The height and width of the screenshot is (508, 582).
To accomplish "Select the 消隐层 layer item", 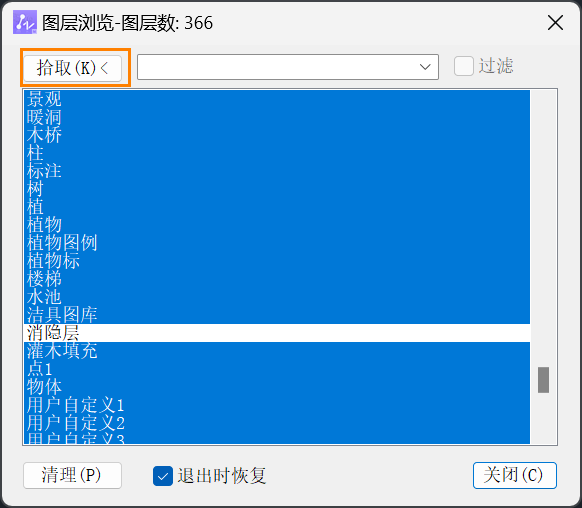I will (x=277, y=333).
